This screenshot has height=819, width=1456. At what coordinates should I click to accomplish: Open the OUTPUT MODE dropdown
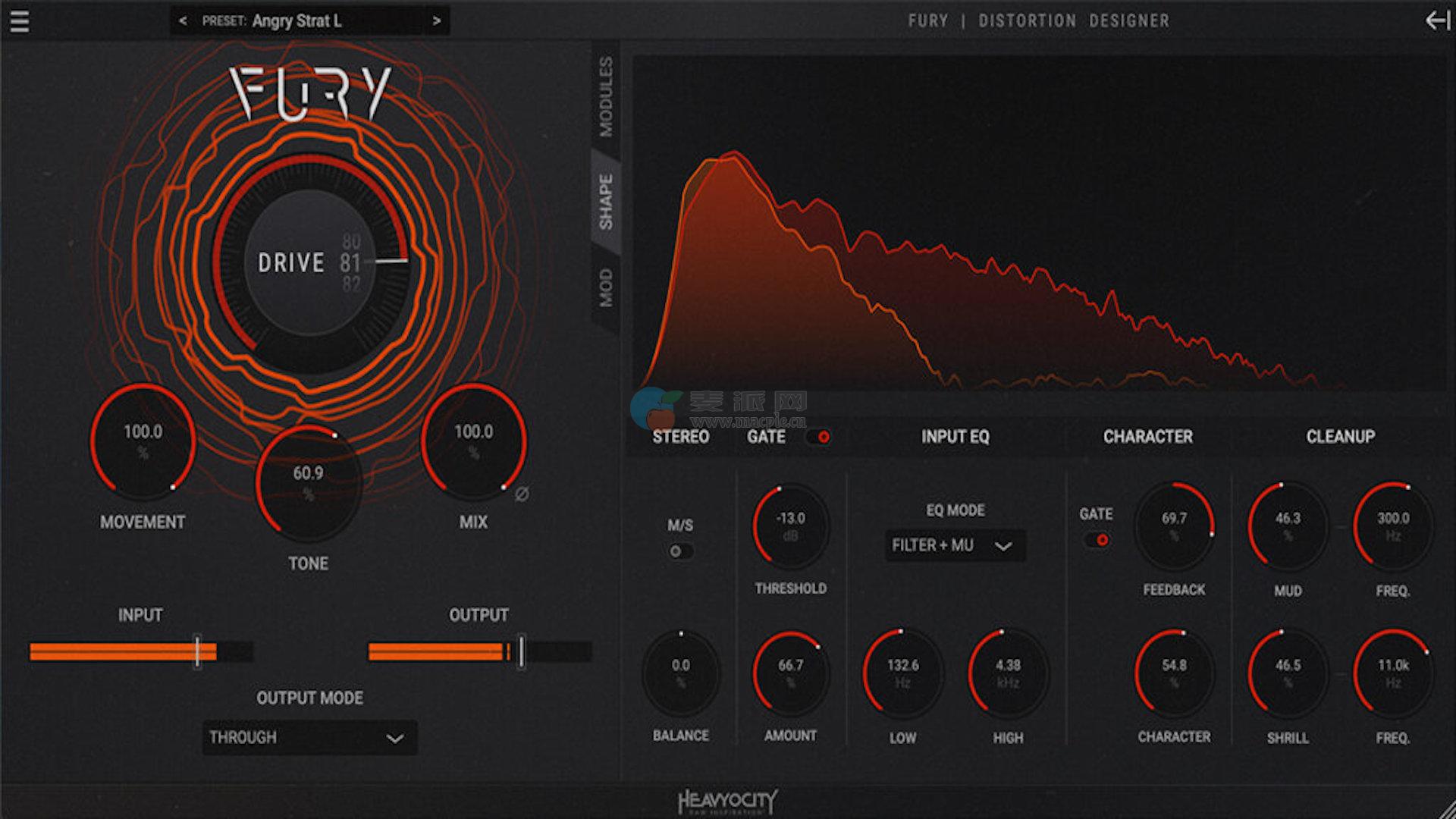309,737
